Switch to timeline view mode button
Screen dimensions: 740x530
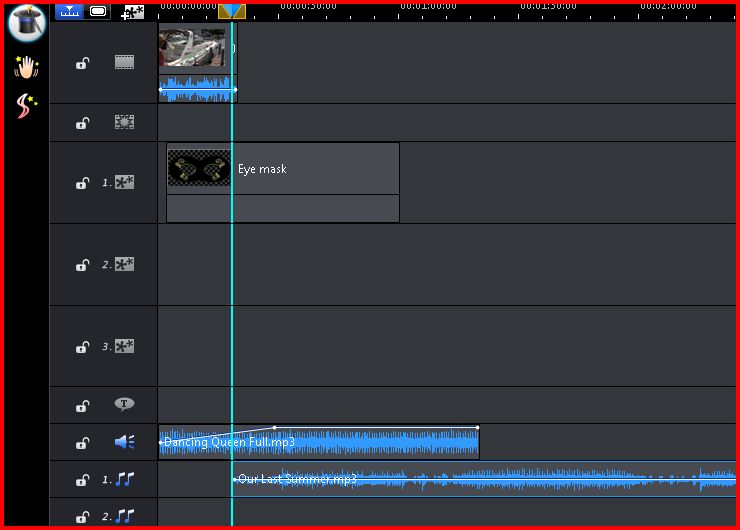pos(69,11)
